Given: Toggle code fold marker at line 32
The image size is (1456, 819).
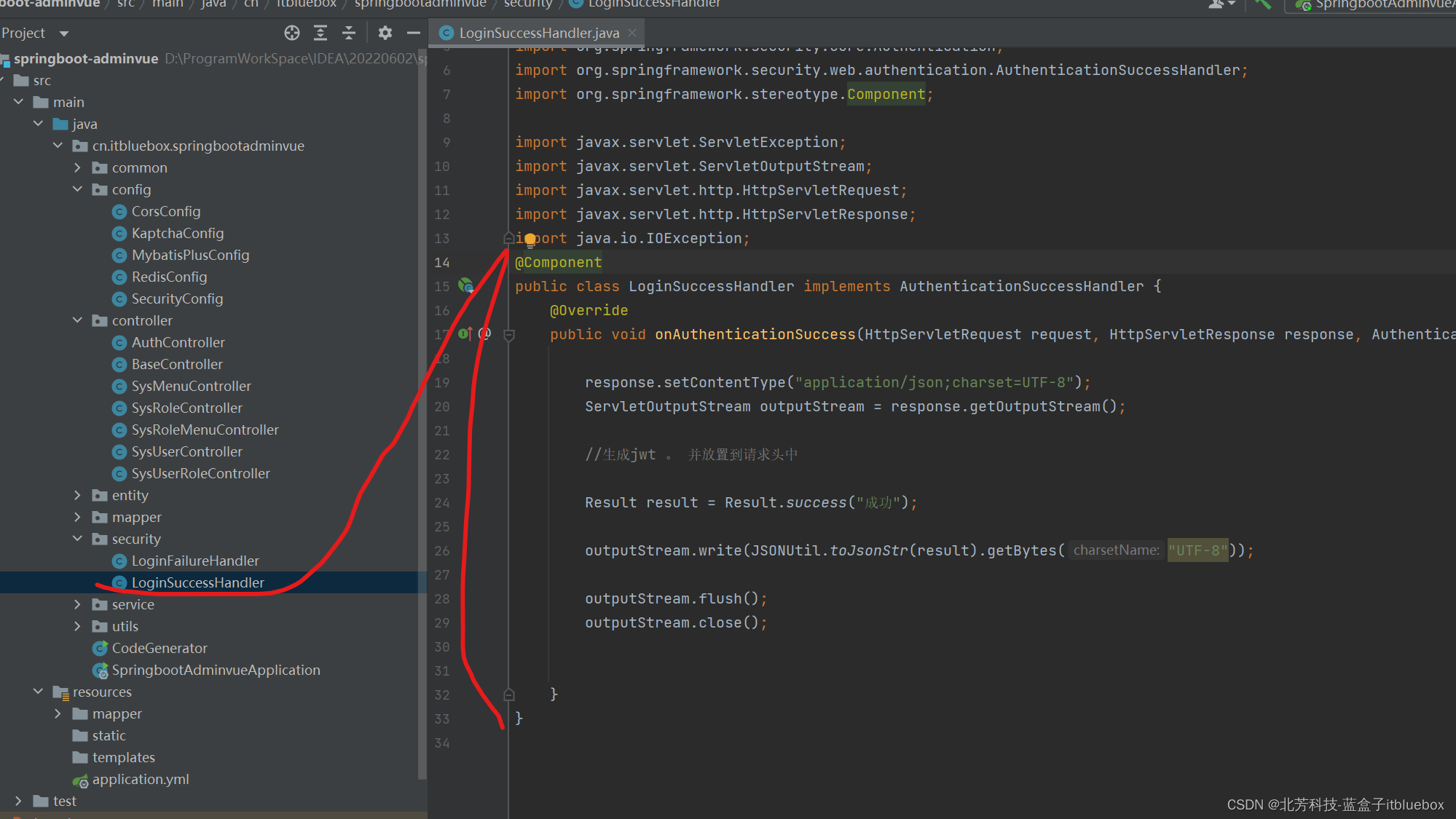Looking at the screenshot, I should pos(509,695).
